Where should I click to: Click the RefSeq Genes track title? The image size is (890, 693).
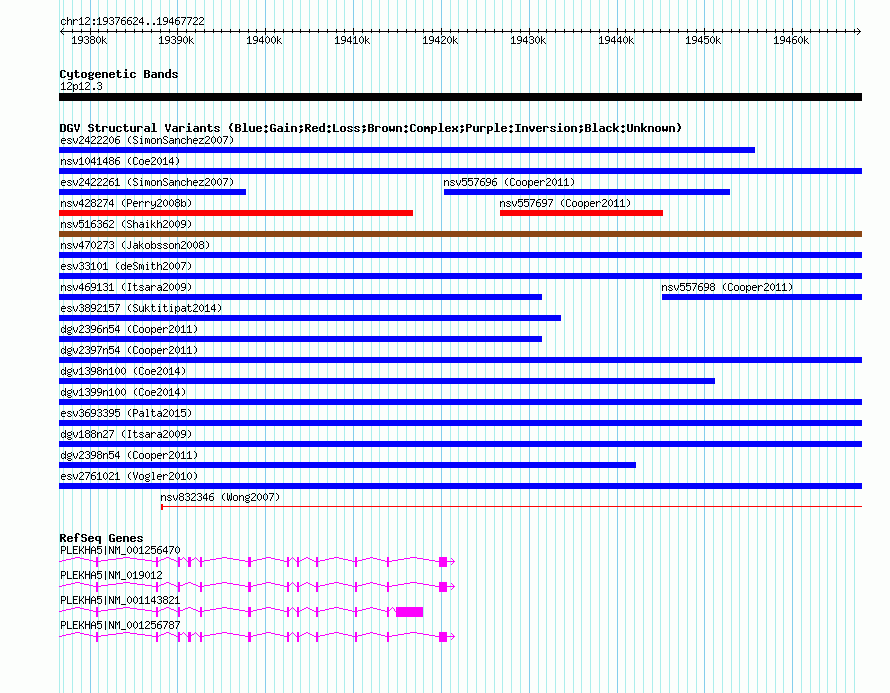101,538
